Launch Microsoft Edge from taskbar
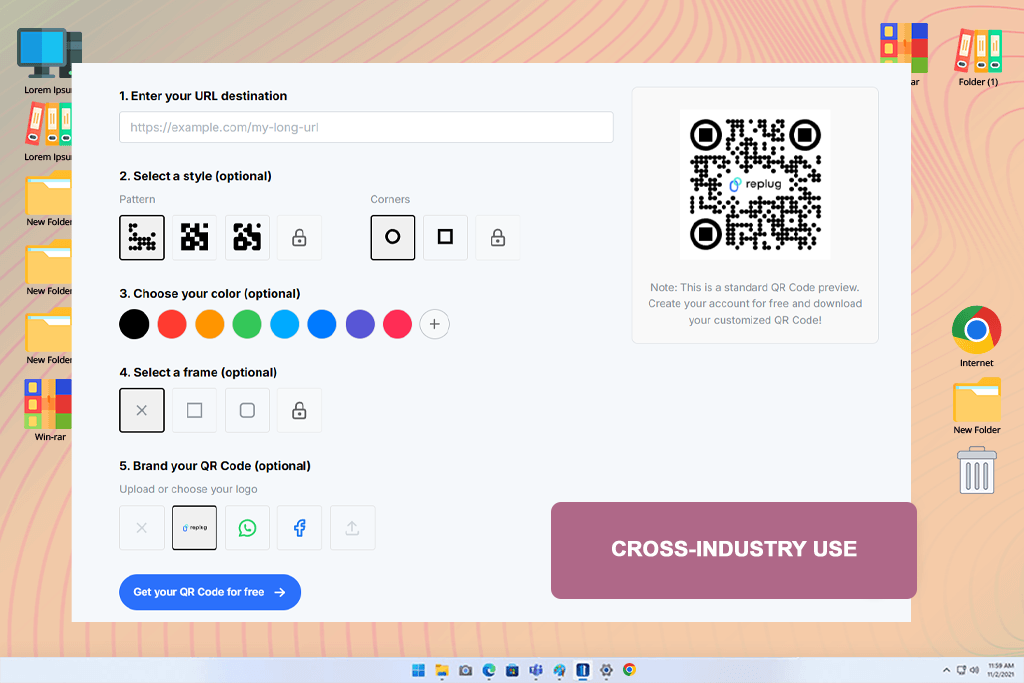The width and height of the screenshot is (1024, 683). pyautogui.click(x=489, y=670)
